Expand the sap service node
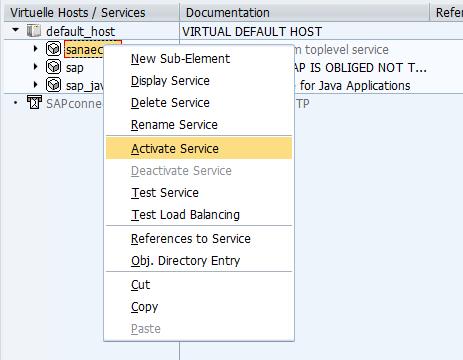This screenshot has width=463, height=360. tap(36, 67)
